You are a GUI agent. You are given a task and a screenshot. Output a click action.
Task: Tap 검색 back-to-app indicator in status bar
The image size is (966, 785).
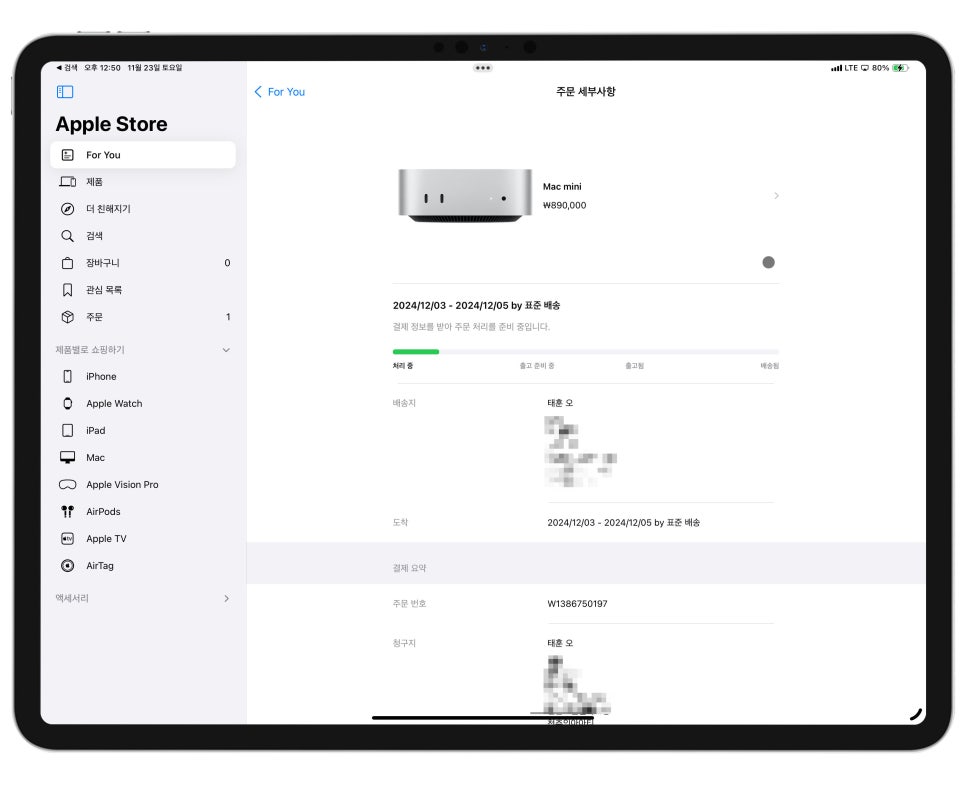click(x=67, y=68)
